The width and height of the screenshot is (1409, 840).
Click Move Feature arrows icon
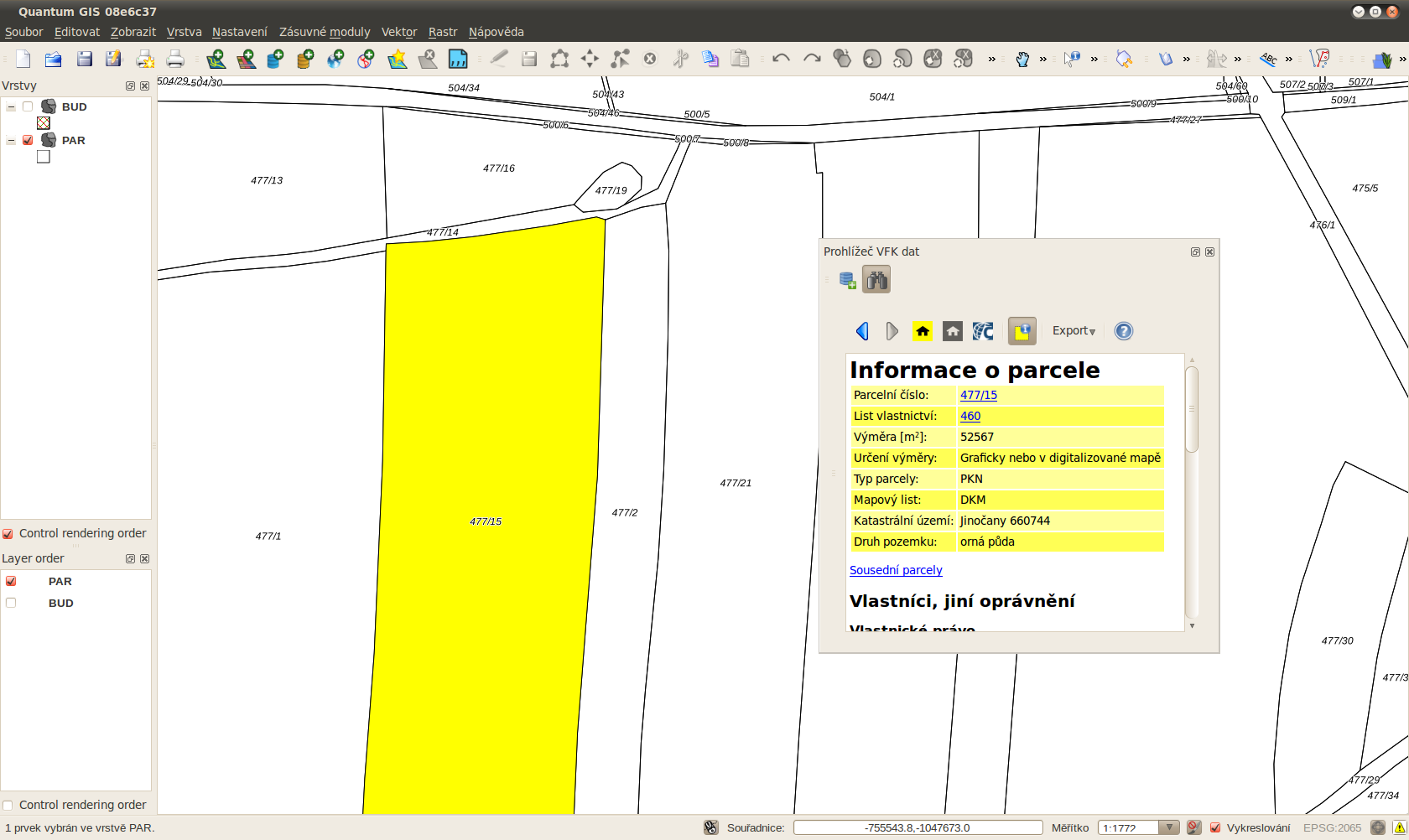[590, 59]
